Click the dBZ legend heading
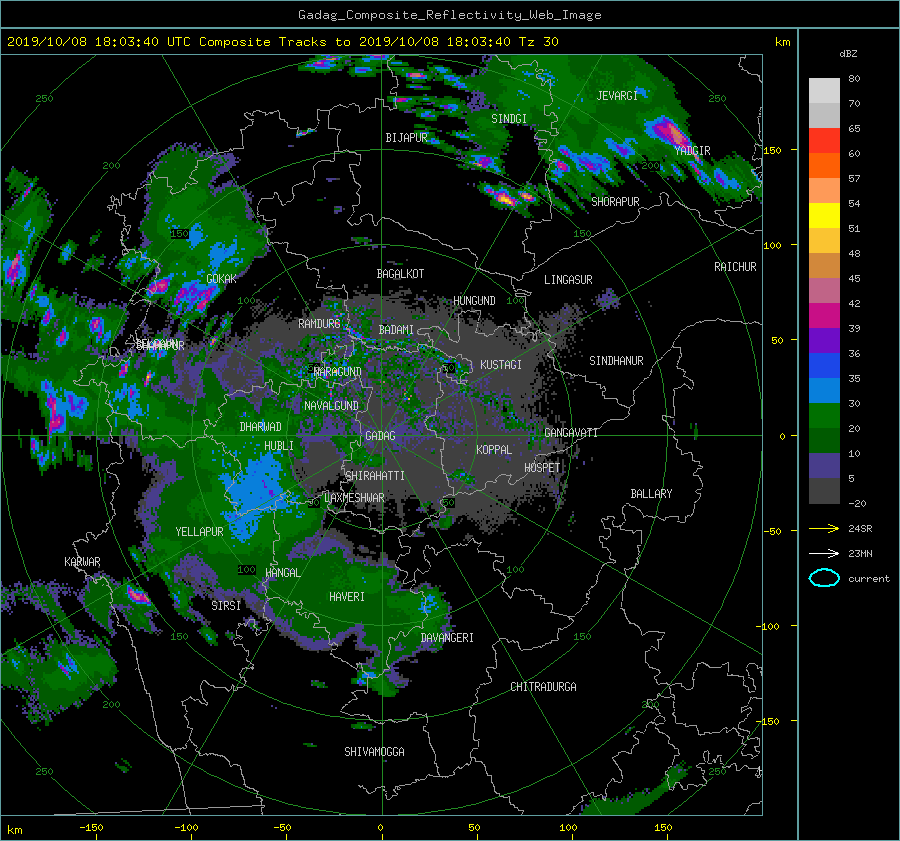 848,53
